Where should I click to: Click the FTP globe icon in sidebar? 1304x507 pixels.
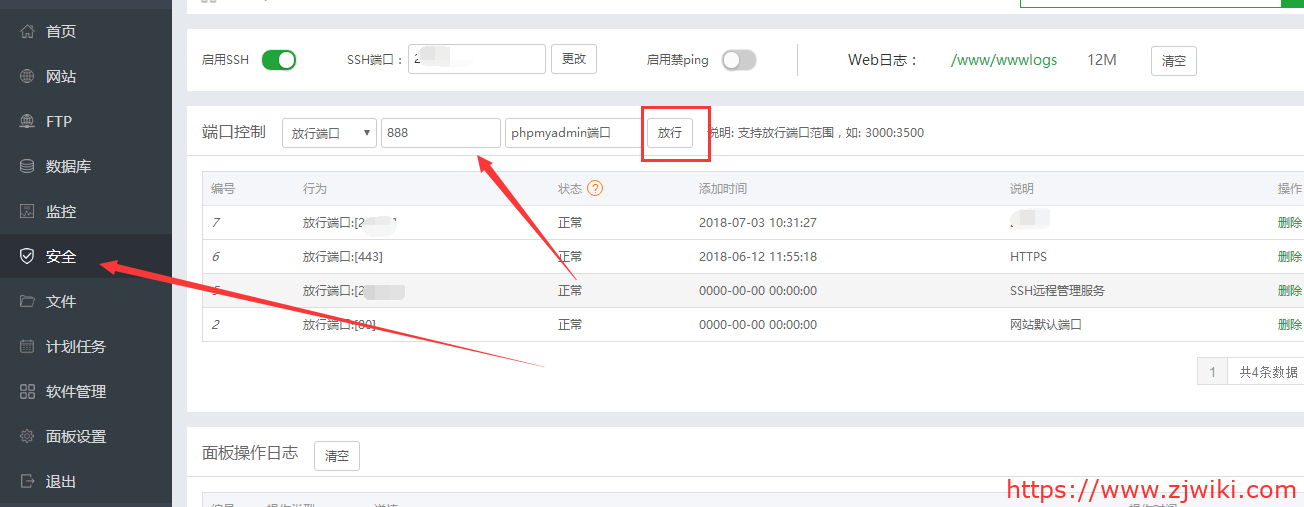27,121
